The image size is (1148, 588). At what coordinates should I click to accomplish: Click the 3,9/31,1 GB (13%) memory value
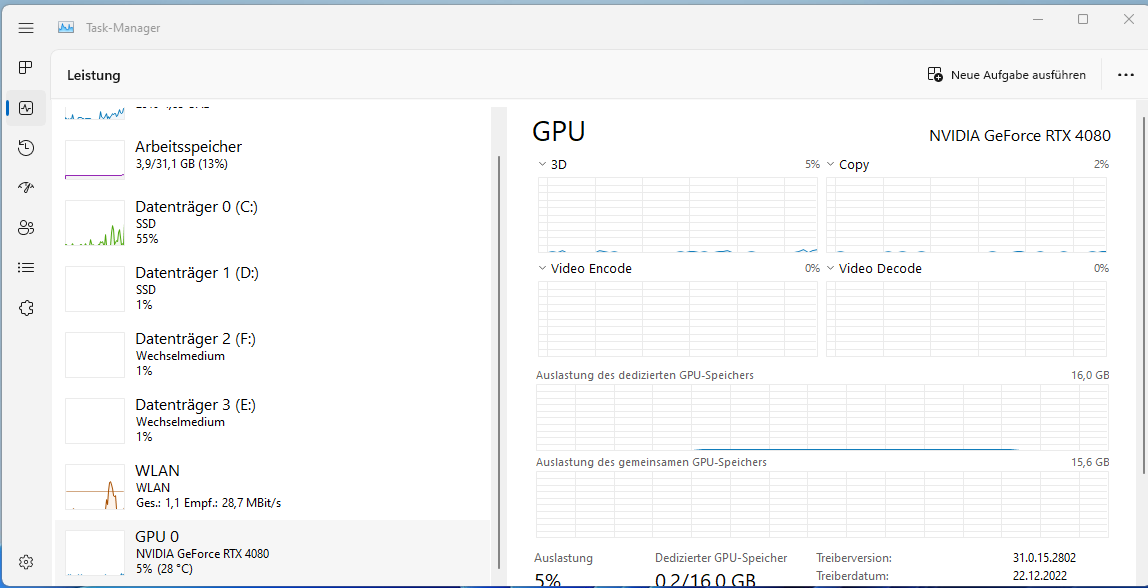pyautogui.click(x=182, y=164)
